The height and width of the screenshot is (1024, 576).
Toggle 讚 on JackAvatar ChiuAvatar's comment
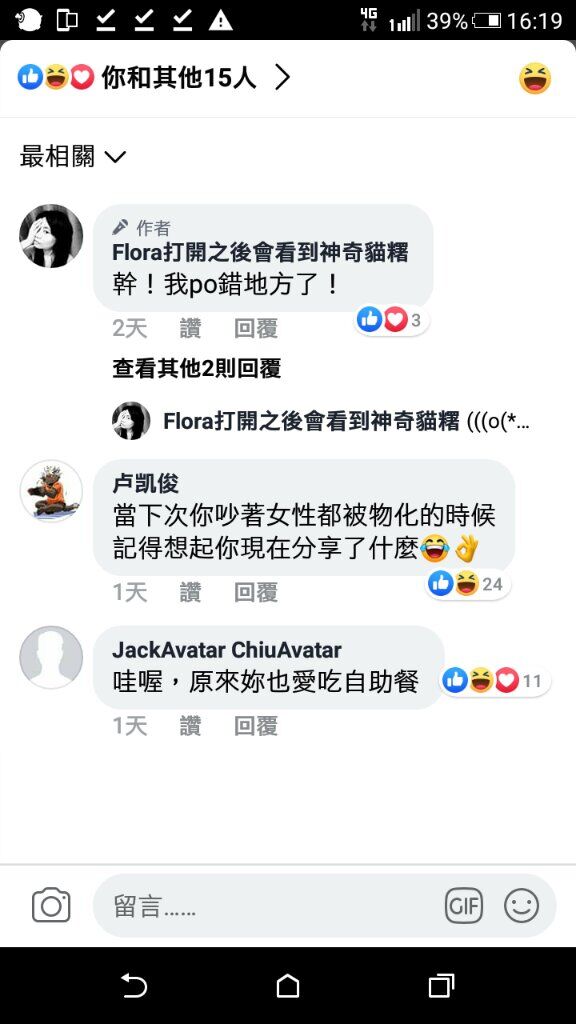(190, 726)
